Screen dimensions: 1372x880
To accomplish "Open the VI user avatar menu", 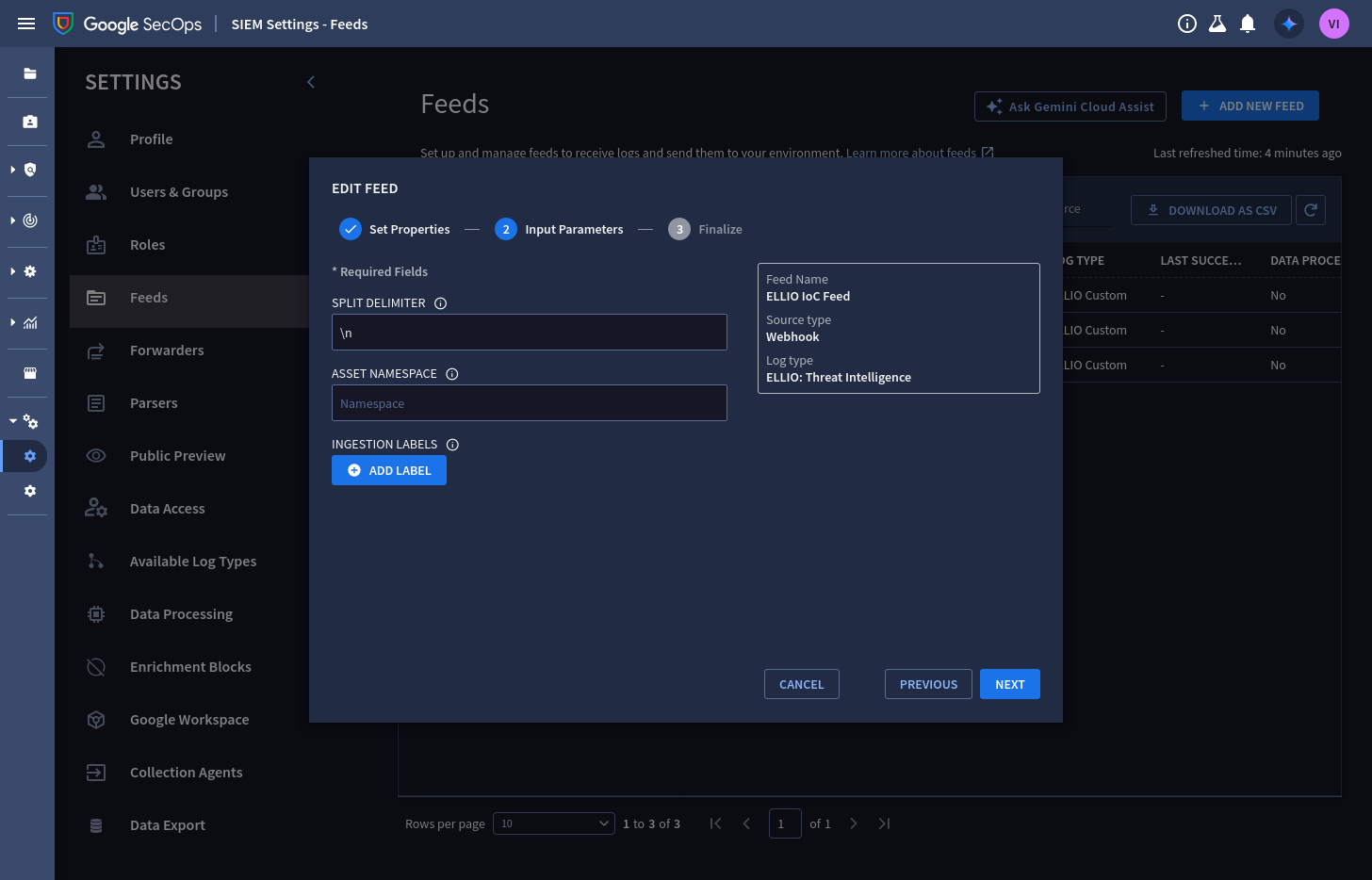I will tap(1333, 24).
